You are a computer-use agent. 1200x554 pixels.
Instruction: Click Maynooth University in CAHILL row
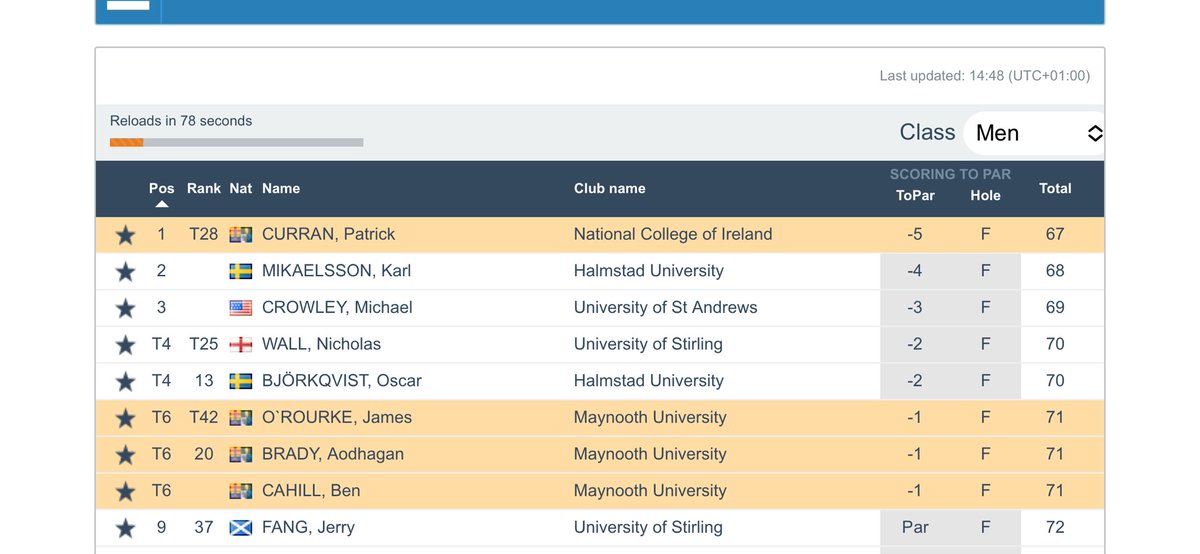click(650, 491)
